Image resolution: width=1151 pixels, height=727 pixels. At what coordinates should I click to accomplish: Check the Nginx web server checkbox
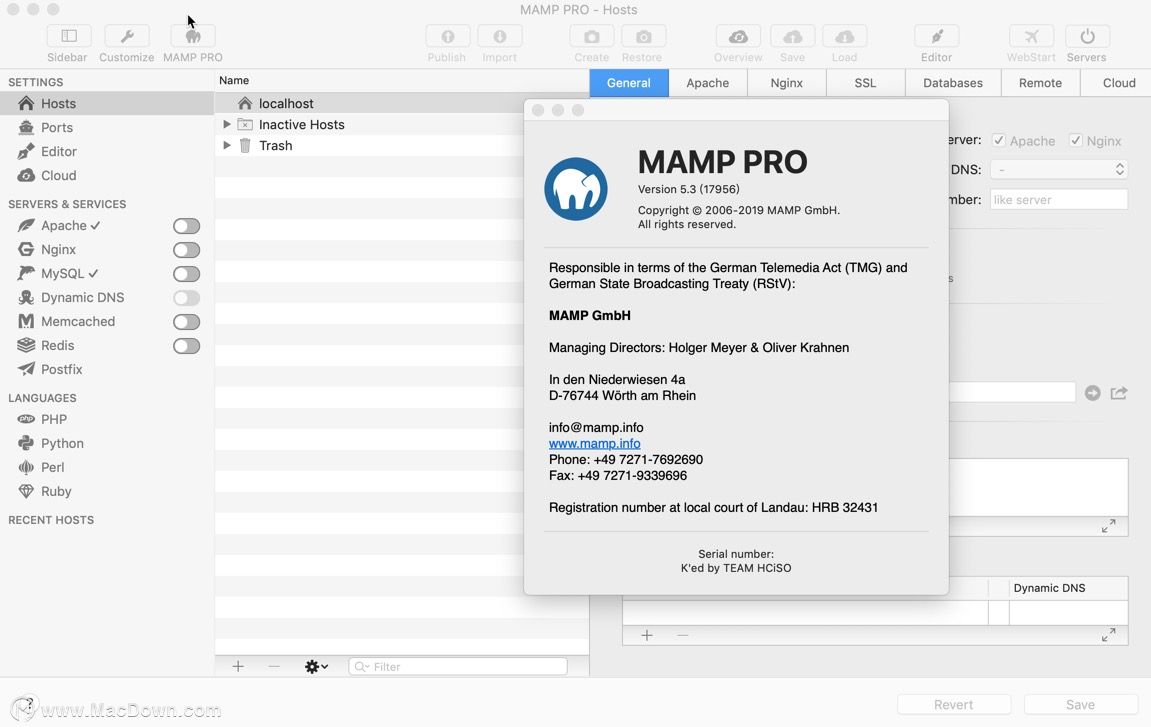pyautogui.click(x=1075, y=140)
